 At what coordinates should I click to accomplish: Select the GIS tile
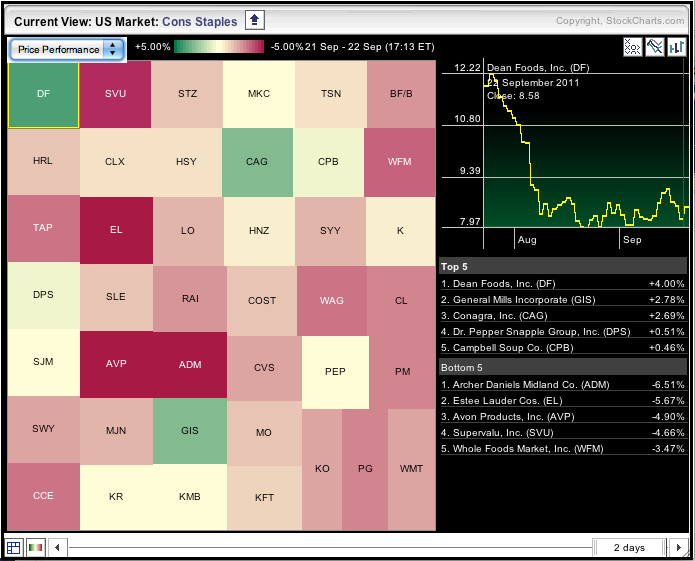190,431
